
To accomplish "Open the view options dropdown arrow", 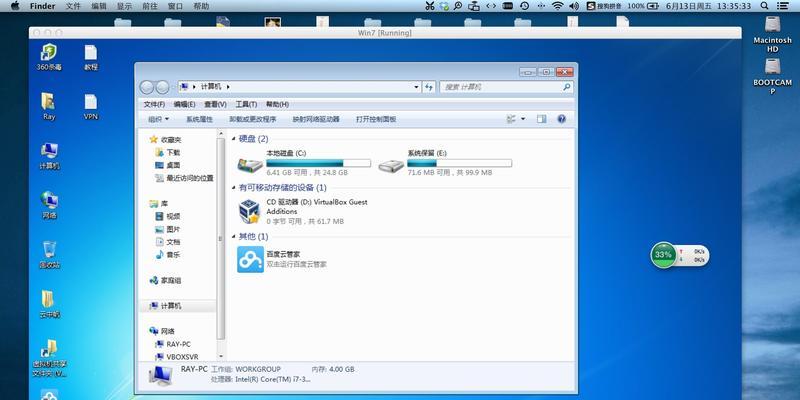I will (523, 119).
